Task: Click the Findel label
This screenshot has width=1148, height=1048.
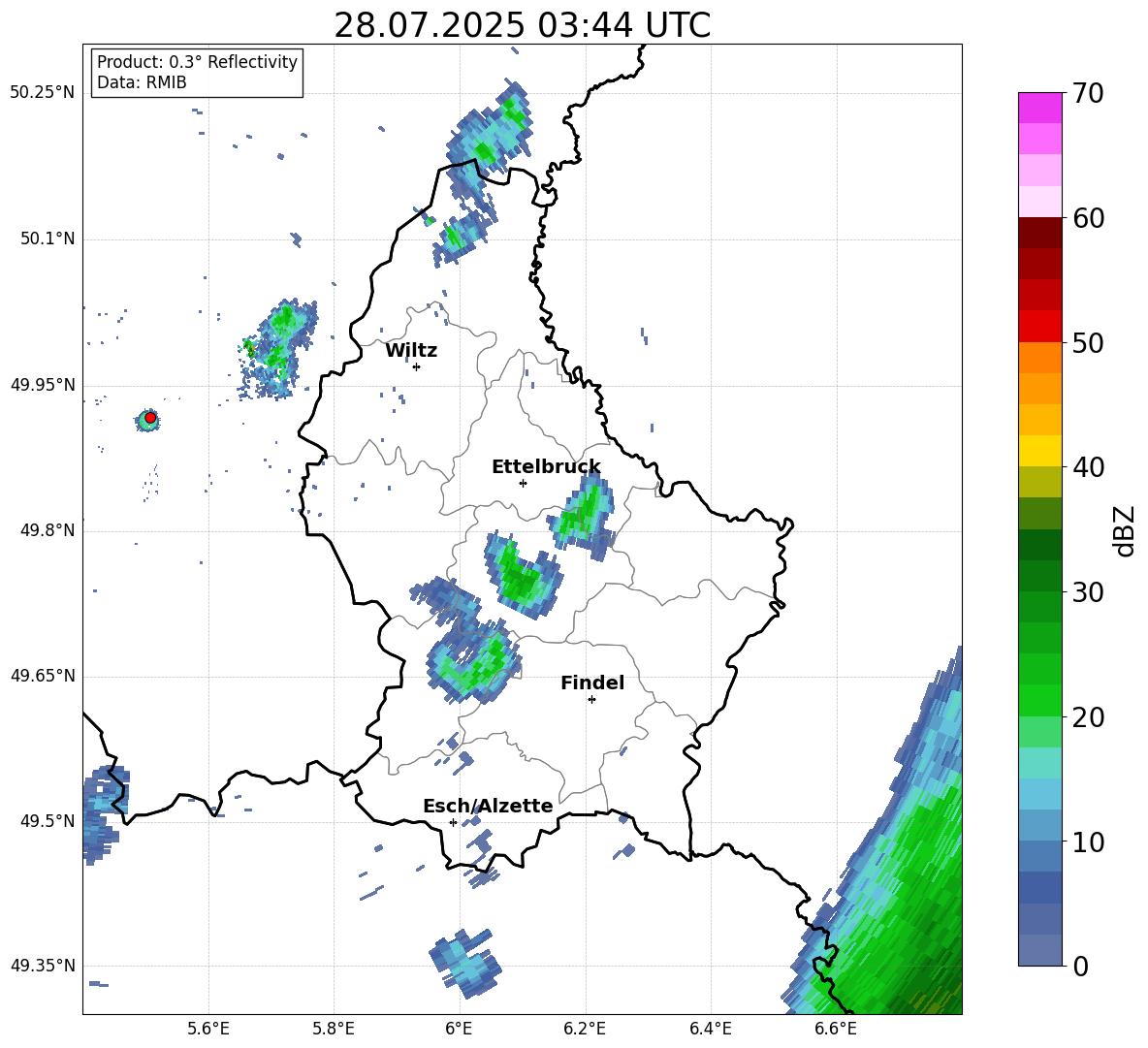Action: pyautogui.click(x=592, y=683)
